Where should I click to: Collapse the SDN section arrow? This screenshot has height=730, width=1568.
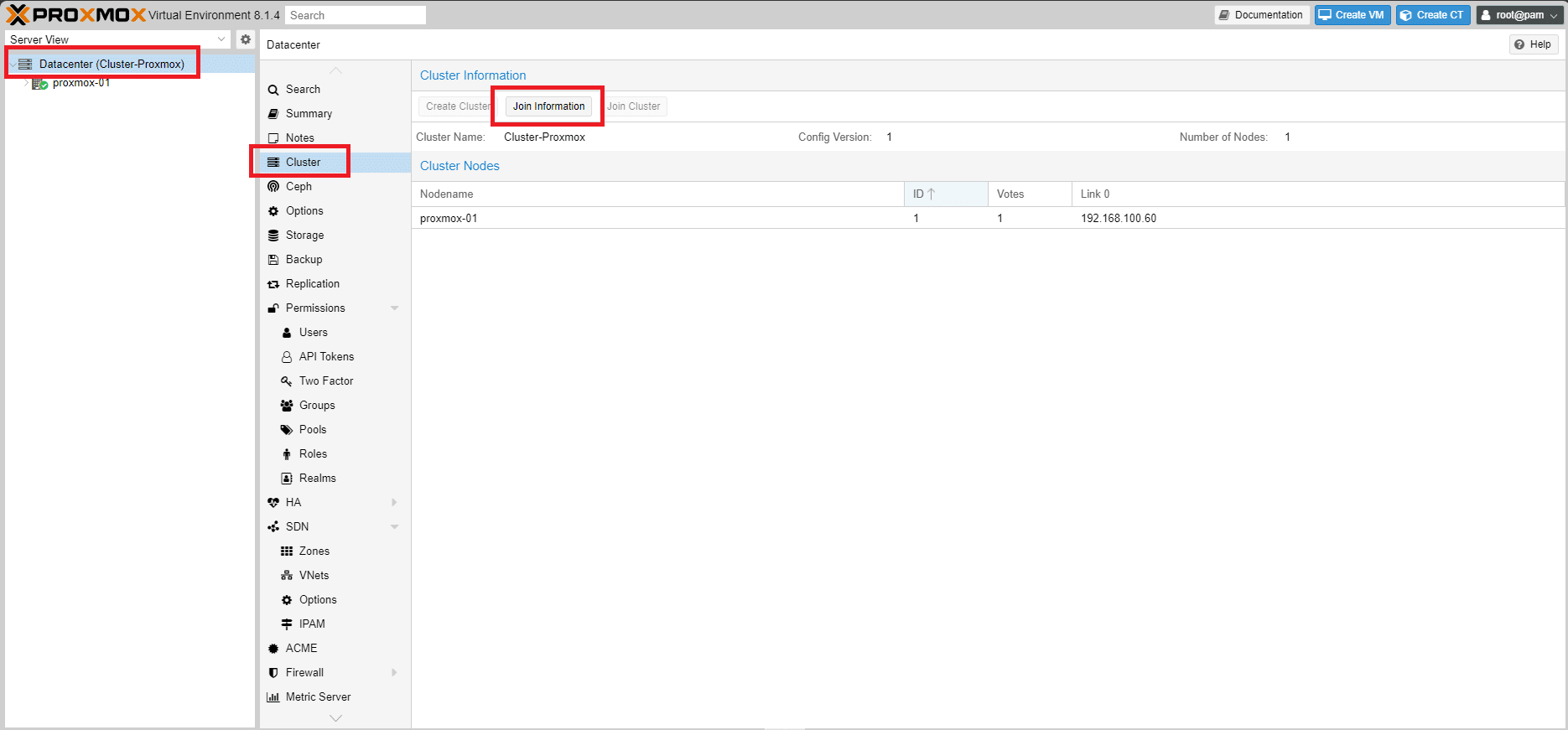pos(394,527)
